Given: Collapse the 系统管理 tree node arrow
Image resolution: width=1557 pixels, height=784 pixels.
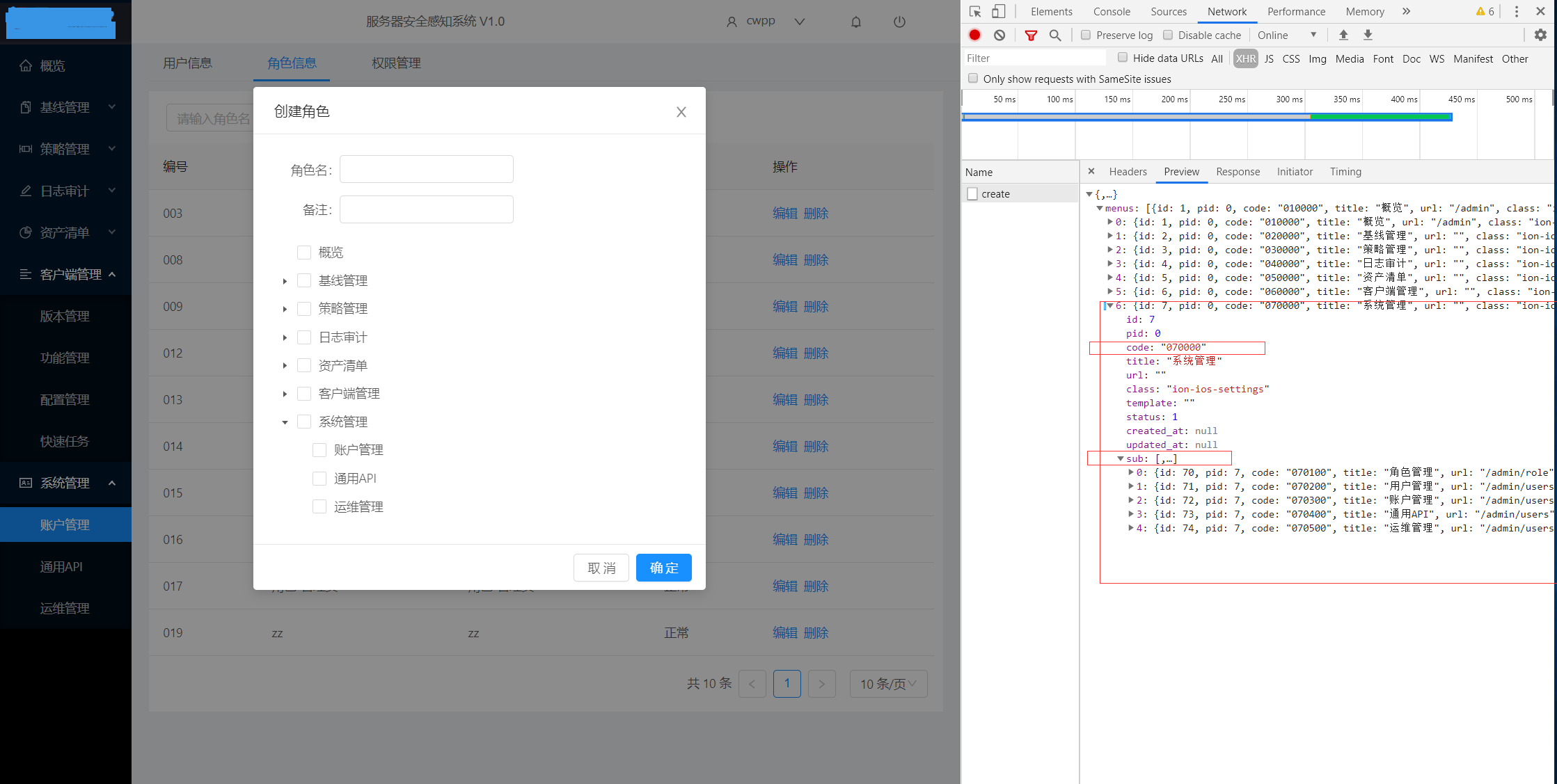Looking at the screenshot, I should (285, 422).
